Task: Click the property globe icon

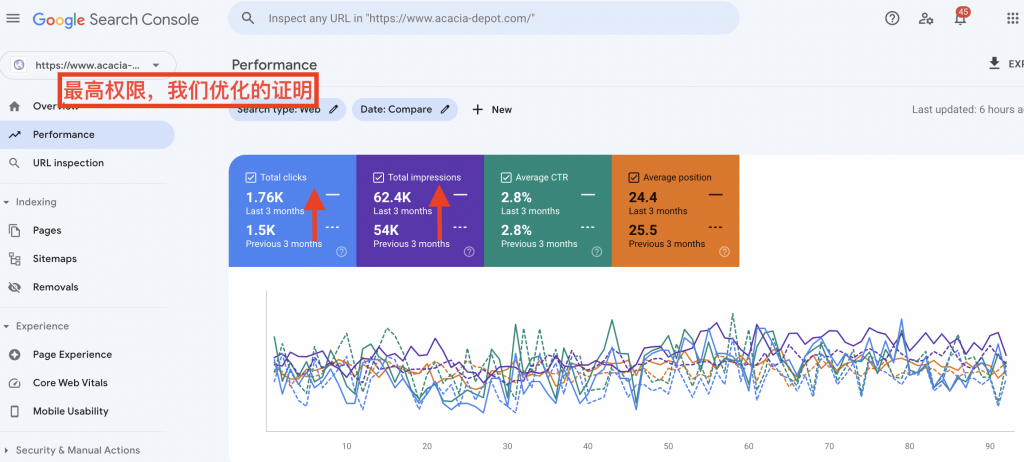Action: coord(19,65)
